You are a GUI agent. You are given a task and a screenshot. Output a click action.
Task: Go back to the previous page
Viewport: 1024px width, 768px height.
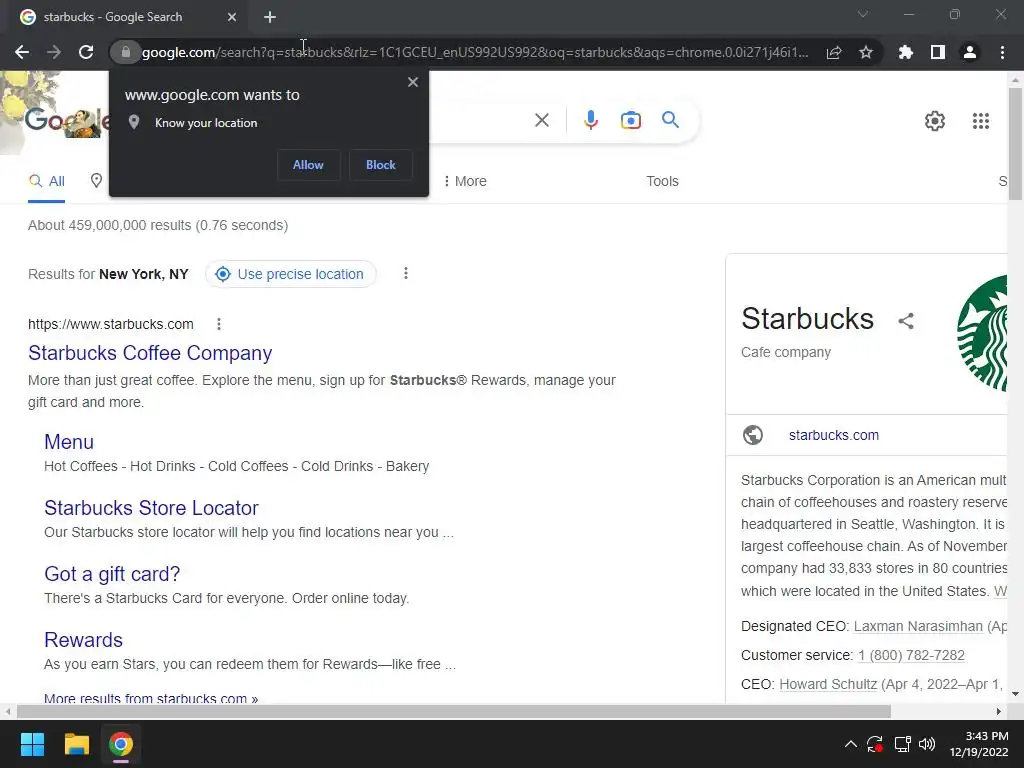click(22, 52)
